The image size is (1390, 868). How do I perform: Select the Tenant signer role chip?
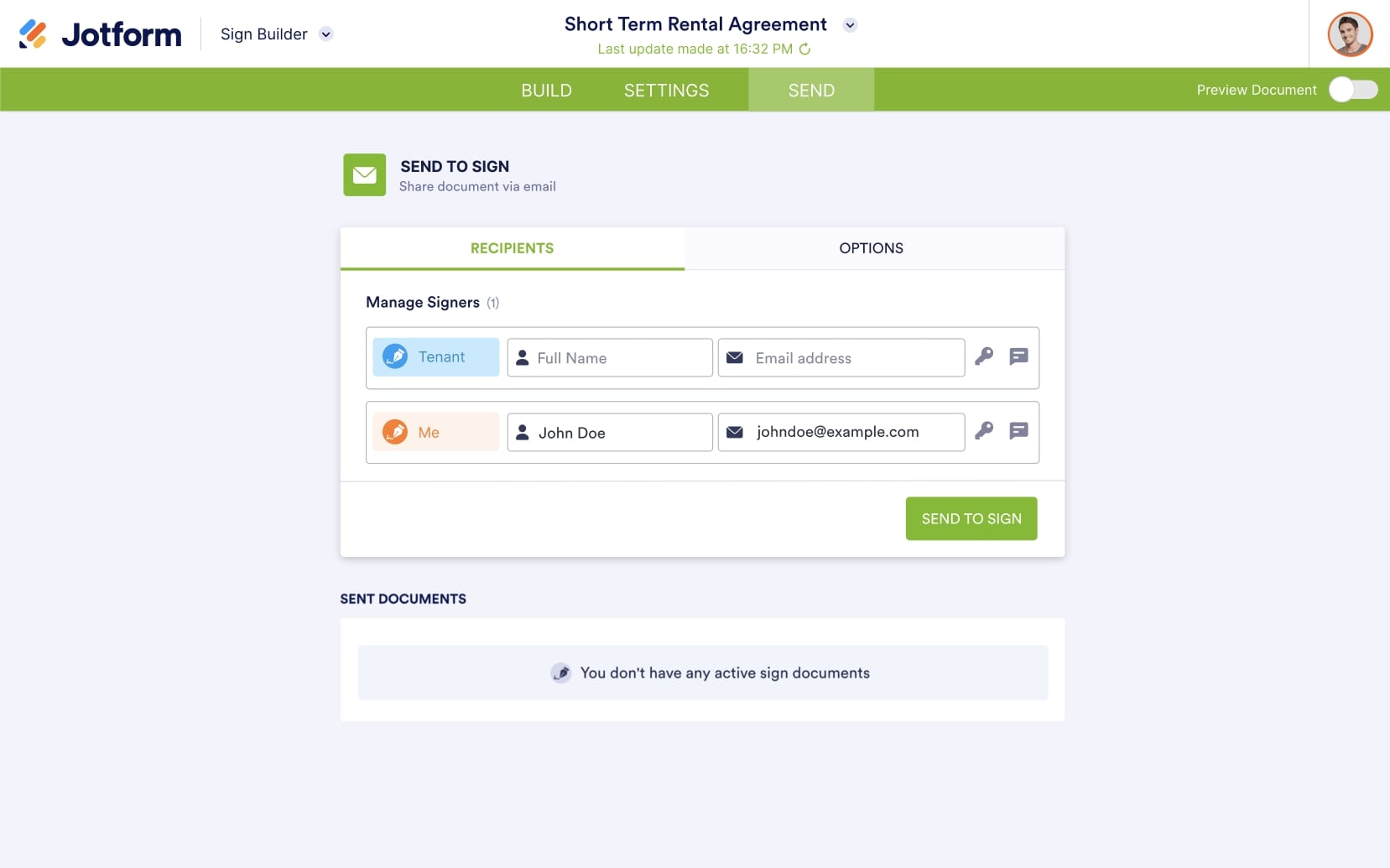[435, 356]
